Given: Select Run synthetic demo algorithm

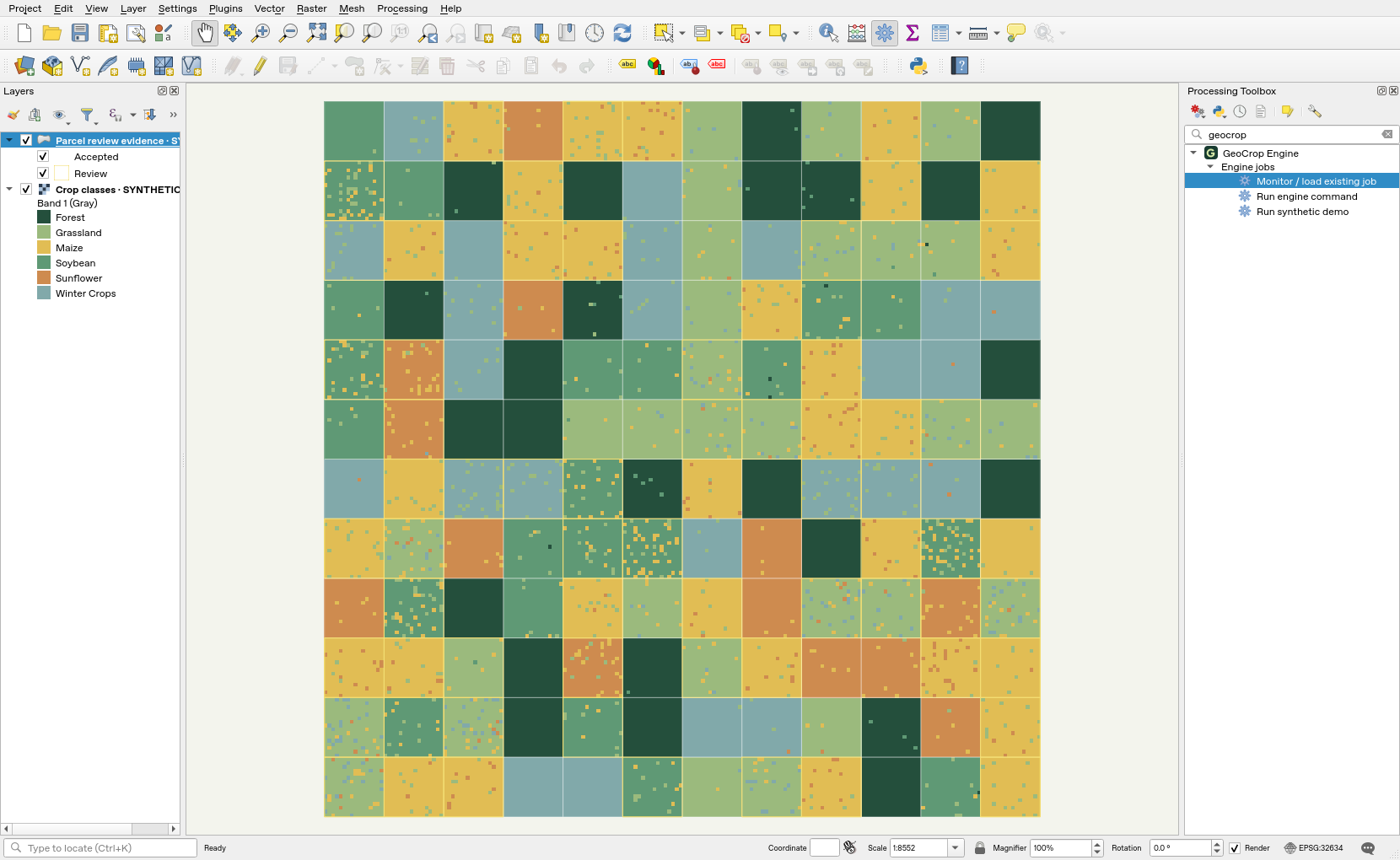Looking at the screenshot, I should click(1302, 212).
